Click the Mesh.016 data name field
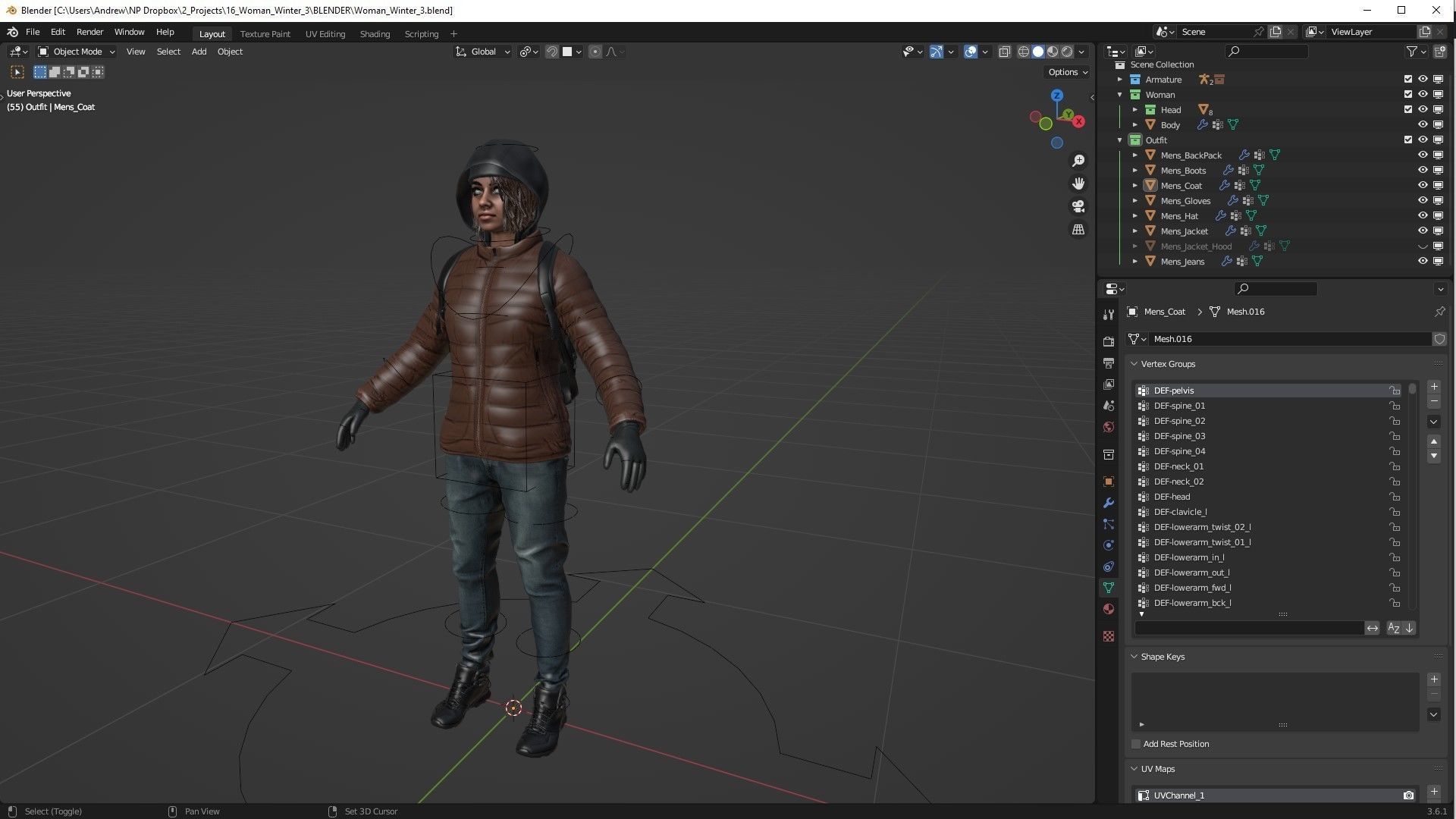 click(x=1289, y=339)
